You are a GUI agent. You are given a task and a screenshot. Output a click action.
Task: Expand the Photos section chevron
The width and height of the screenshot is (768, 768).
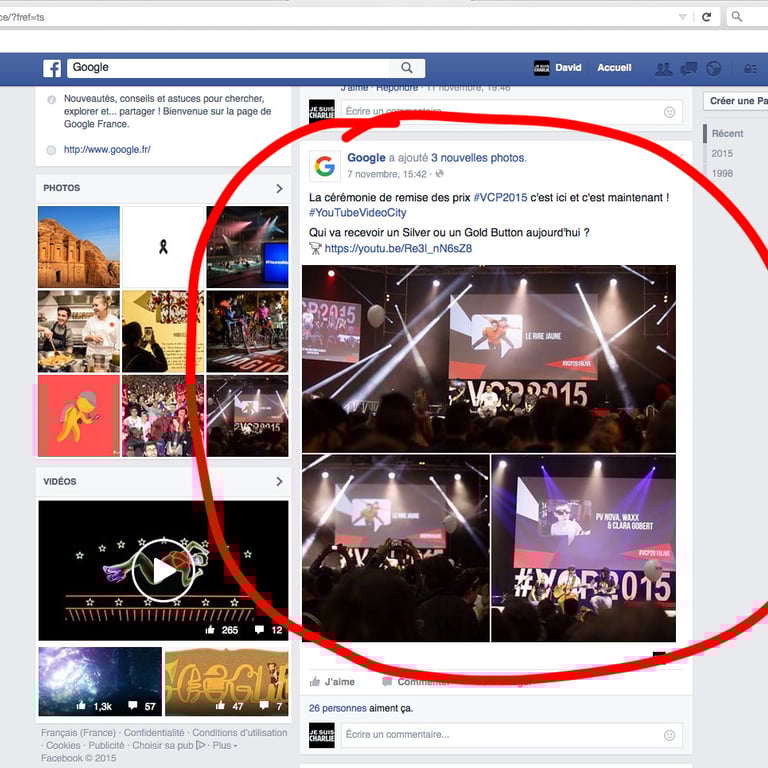coord(279,189)
